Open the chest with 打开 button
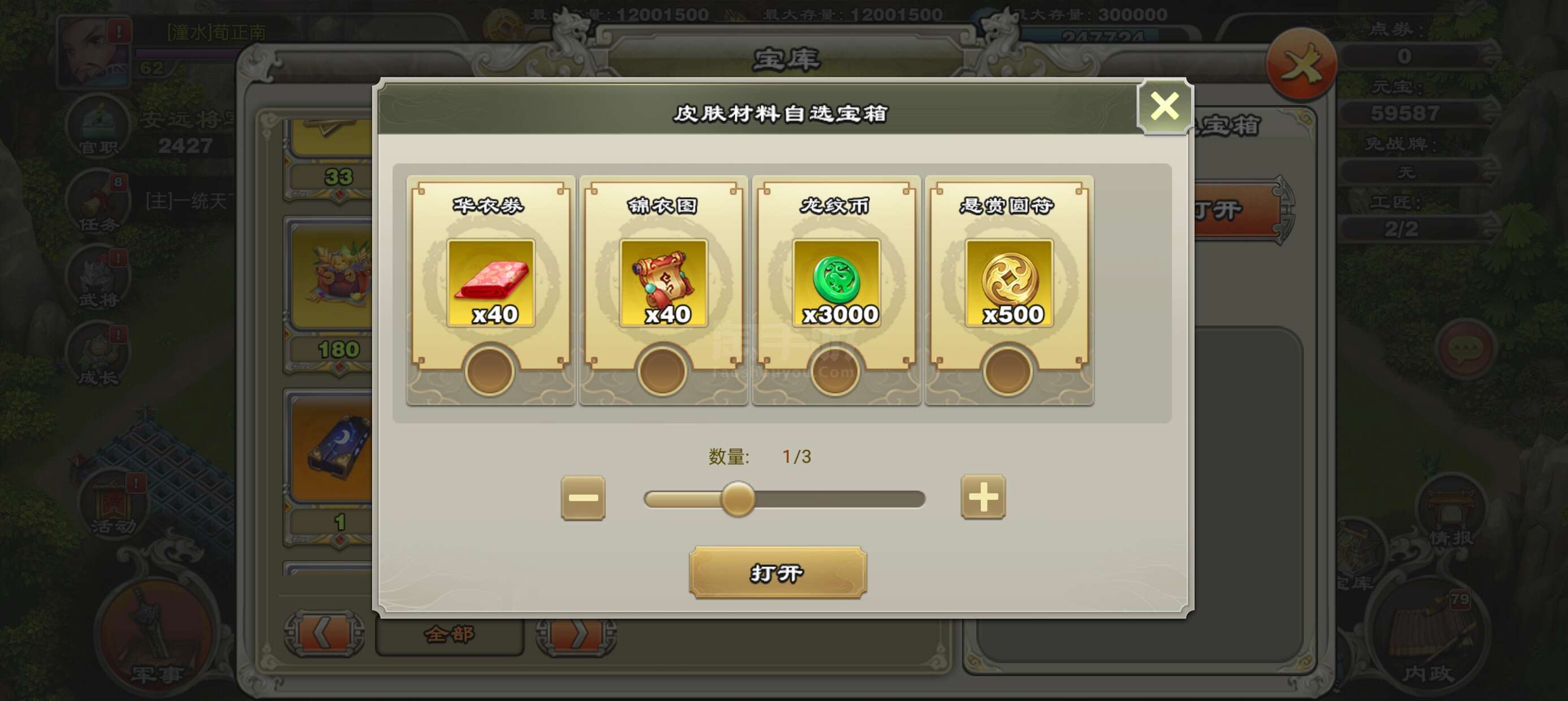1568x701 pixels. pos(778,573)
